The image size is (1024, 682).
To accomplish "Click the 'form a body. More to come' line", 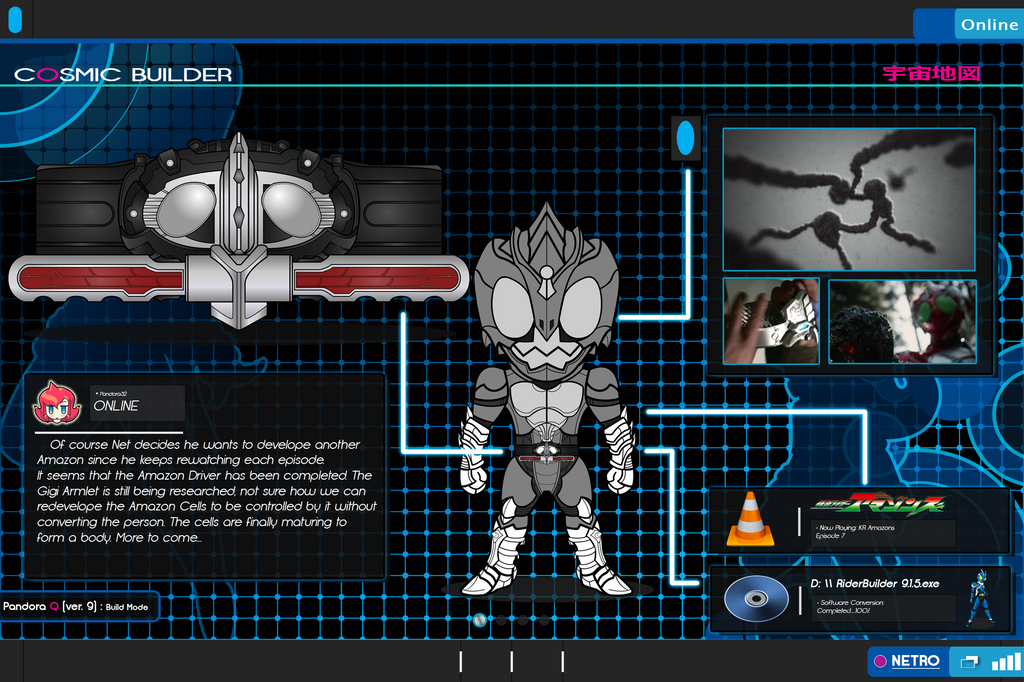I will coord(120,538).
